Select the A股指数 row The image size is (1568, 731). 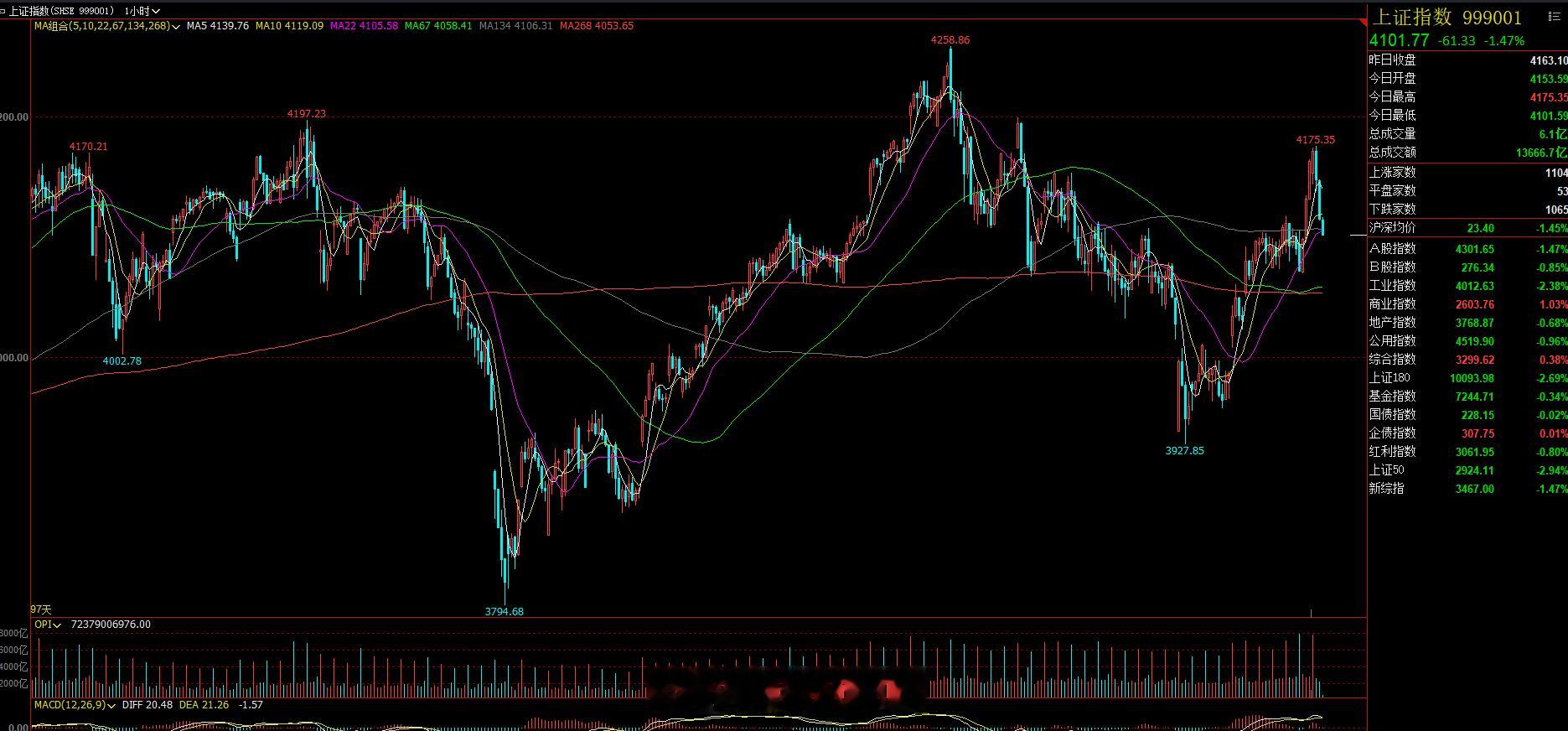1467,249
